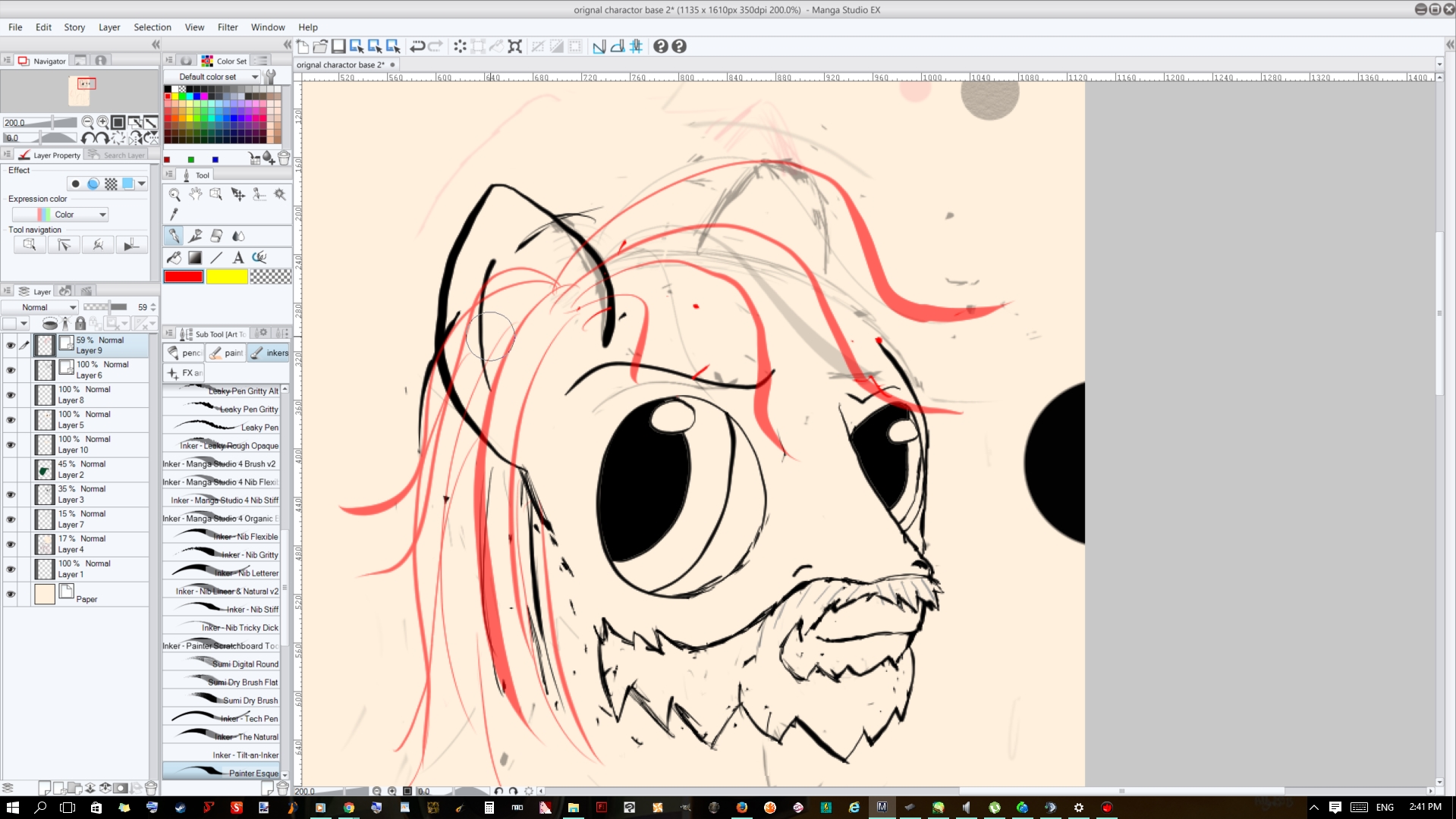Click Zoom Out icon in Navigator

point(88,122)
